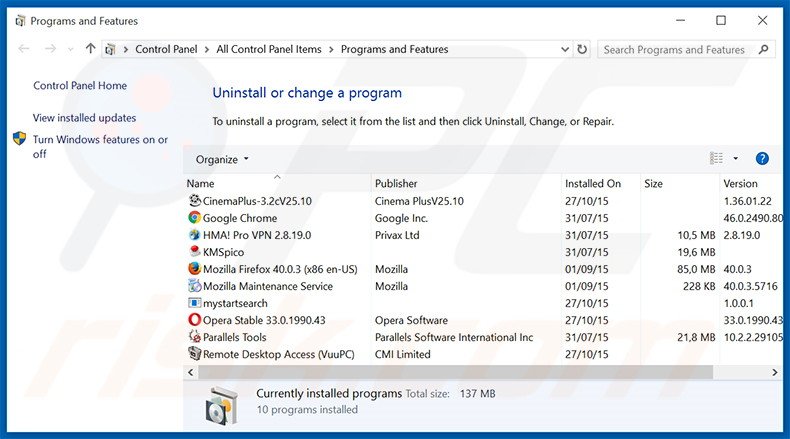Open Control Panel Home link

[80, 86]
